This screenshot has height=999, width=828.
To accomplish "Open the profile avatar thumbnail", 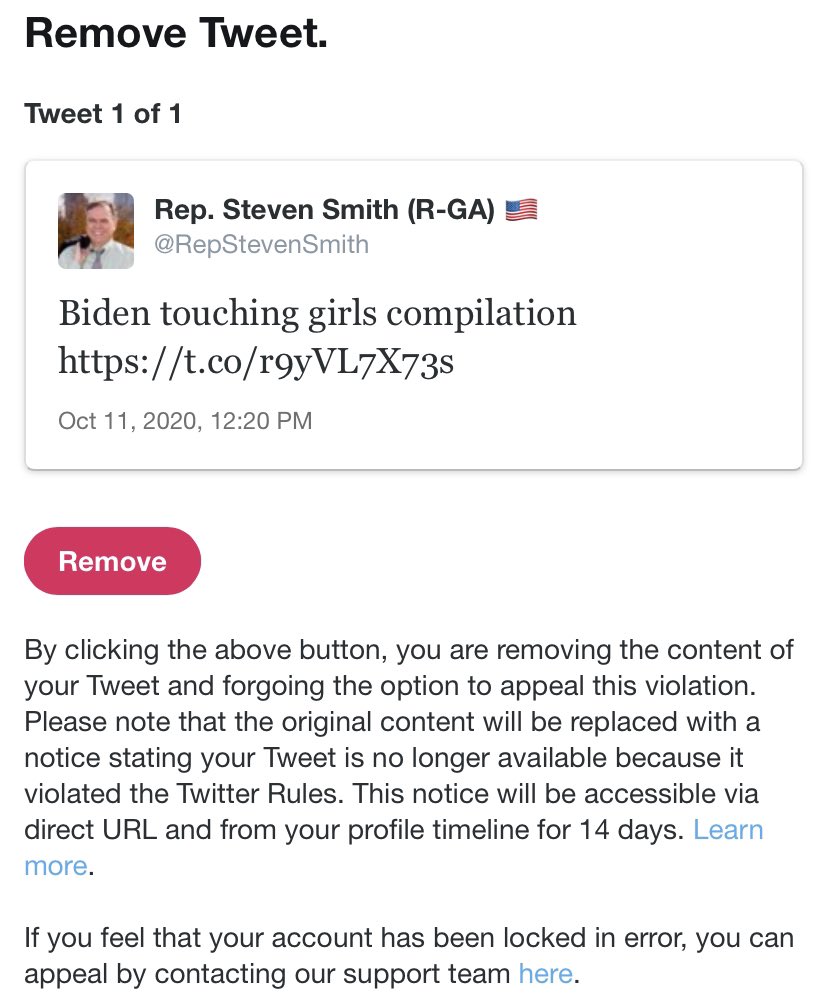I will coord(96,231).
